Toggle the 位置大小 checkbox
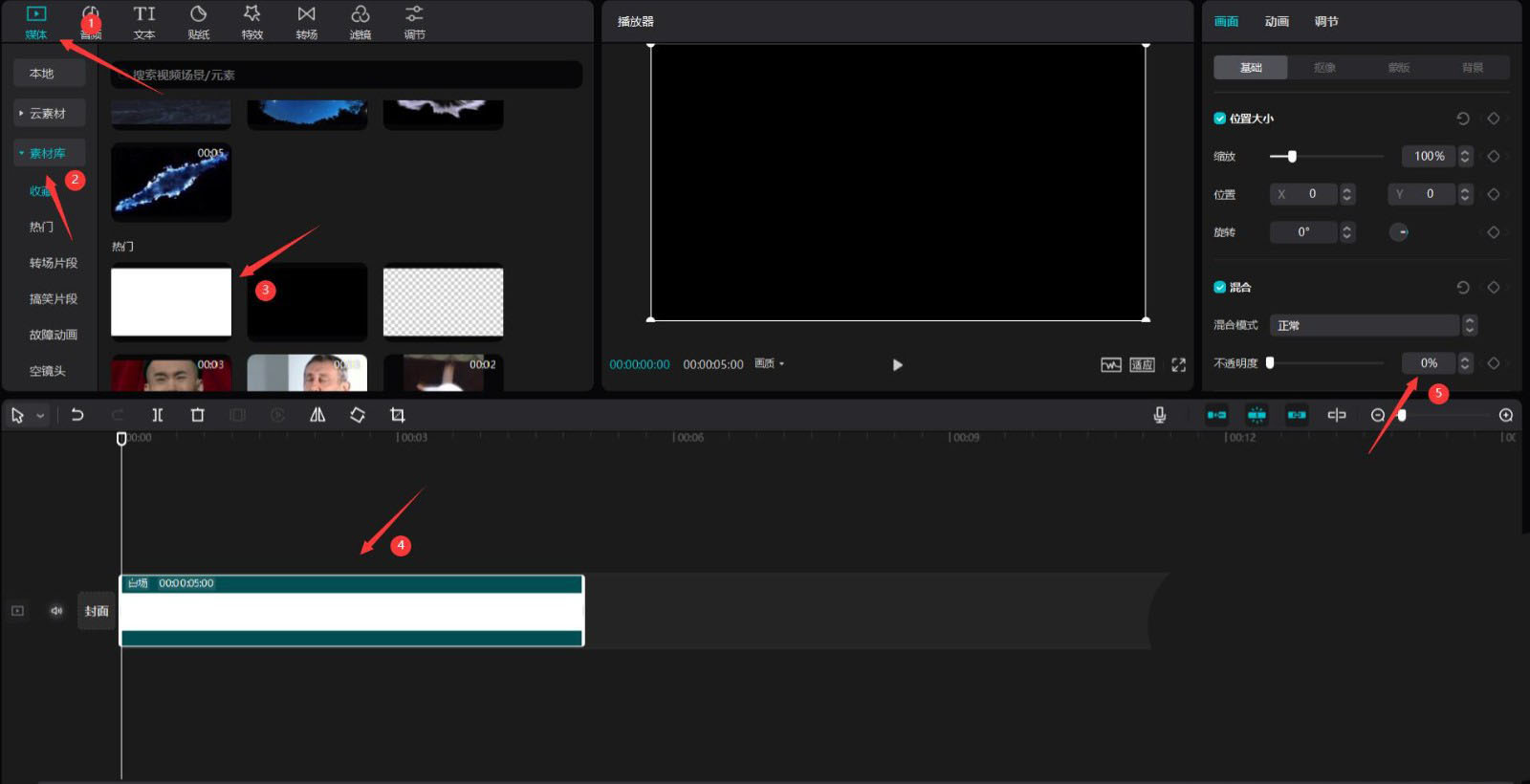The width and height of the screenshot is (1530, 784). click(1220, 119)
